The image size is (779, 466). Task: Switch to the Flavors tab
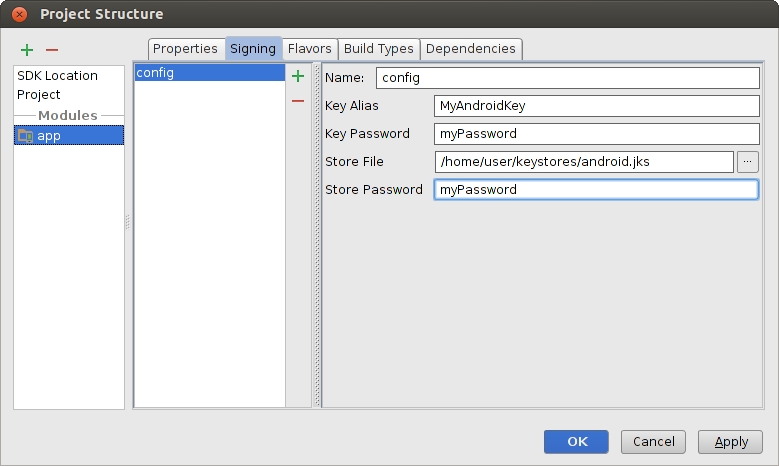(309, 48)
